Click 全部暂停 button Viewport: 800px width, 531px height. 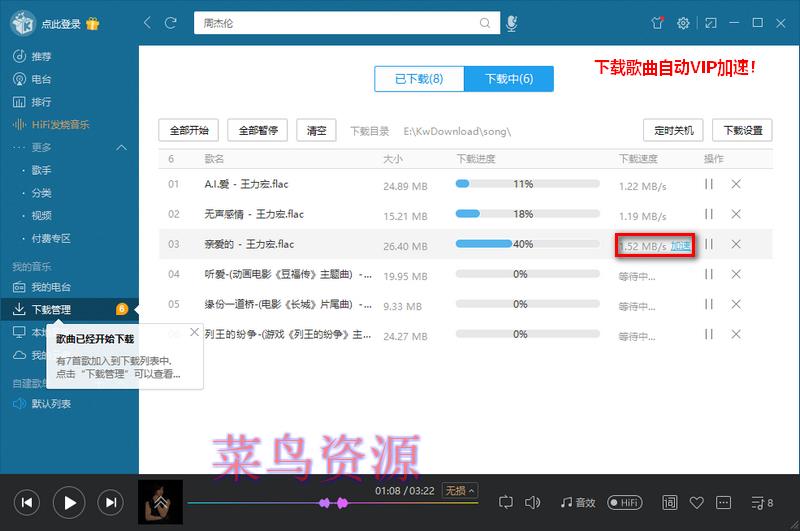(x=258, y=131)
